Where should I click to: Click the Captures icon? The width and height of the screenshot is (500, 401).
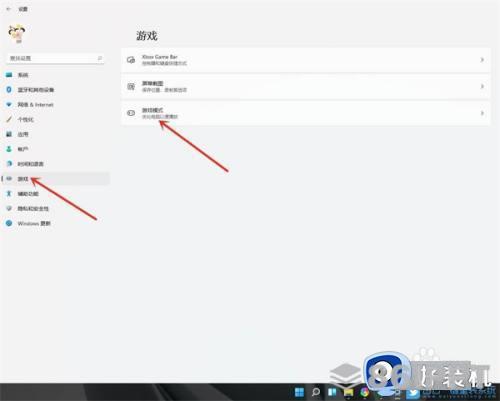[131, 87]
